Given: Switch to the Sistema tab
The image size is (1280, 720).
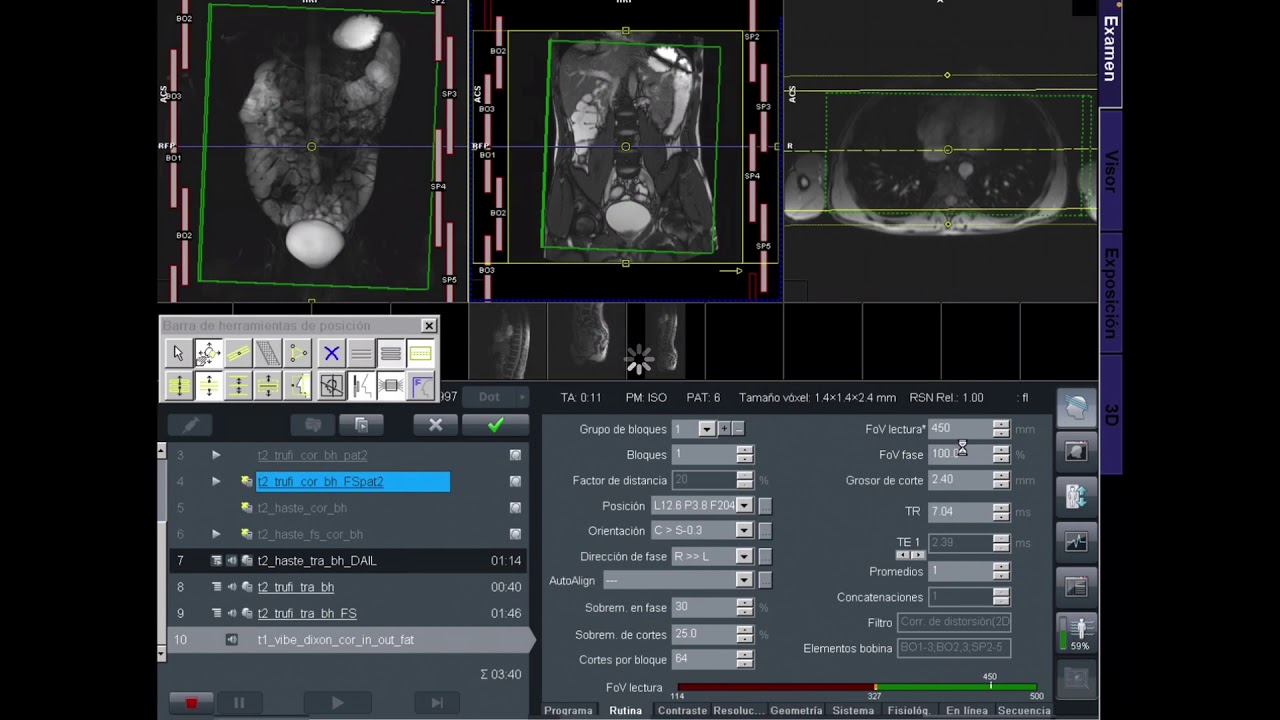Looking at the screenshot, I should click(853, 711).
